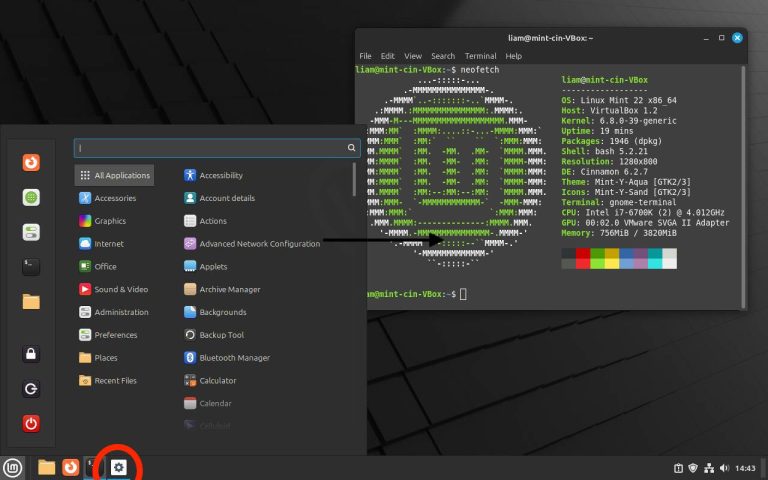The height and width of the screenshot is (480, 768).
Task: Launch the Calculator app
Action: [x=210, y=380]
